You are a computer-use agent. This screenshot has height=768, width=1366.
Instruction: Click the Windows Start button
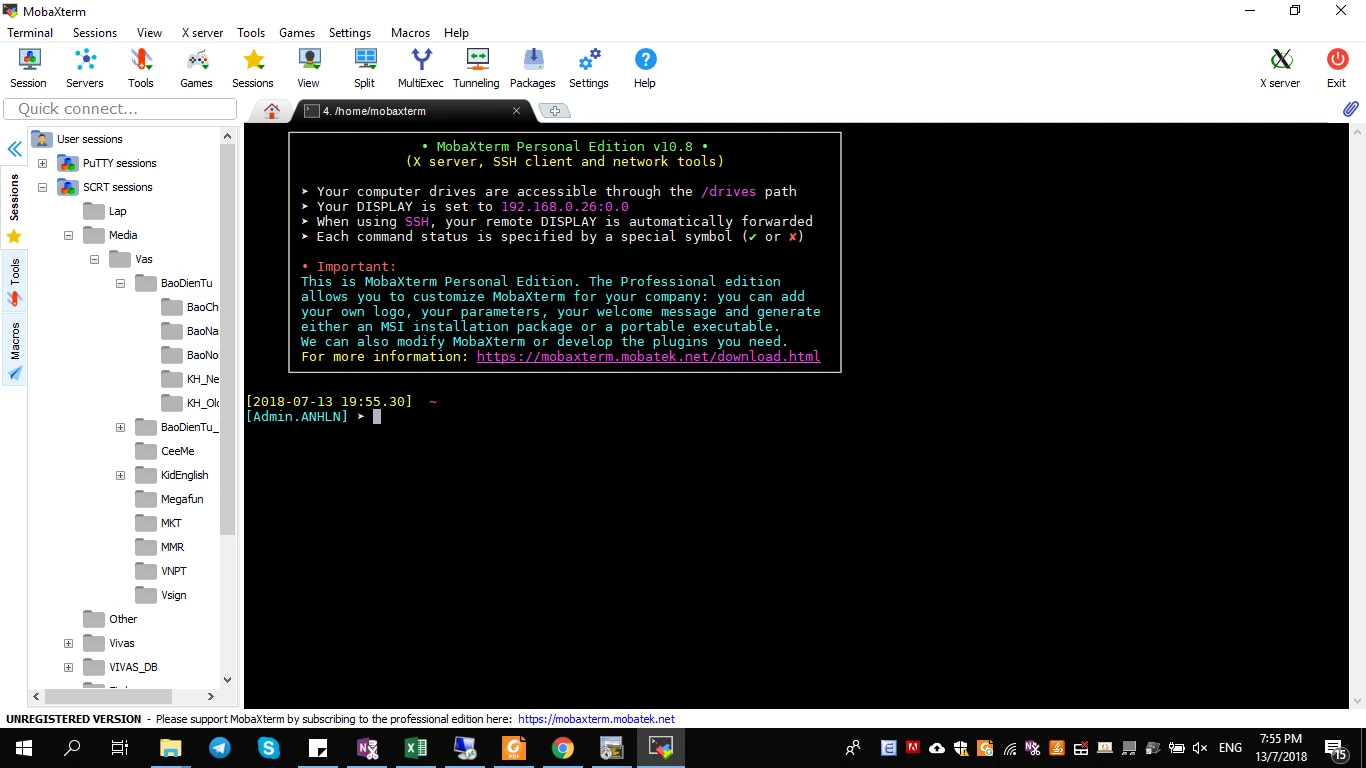(x=24, y=748)
